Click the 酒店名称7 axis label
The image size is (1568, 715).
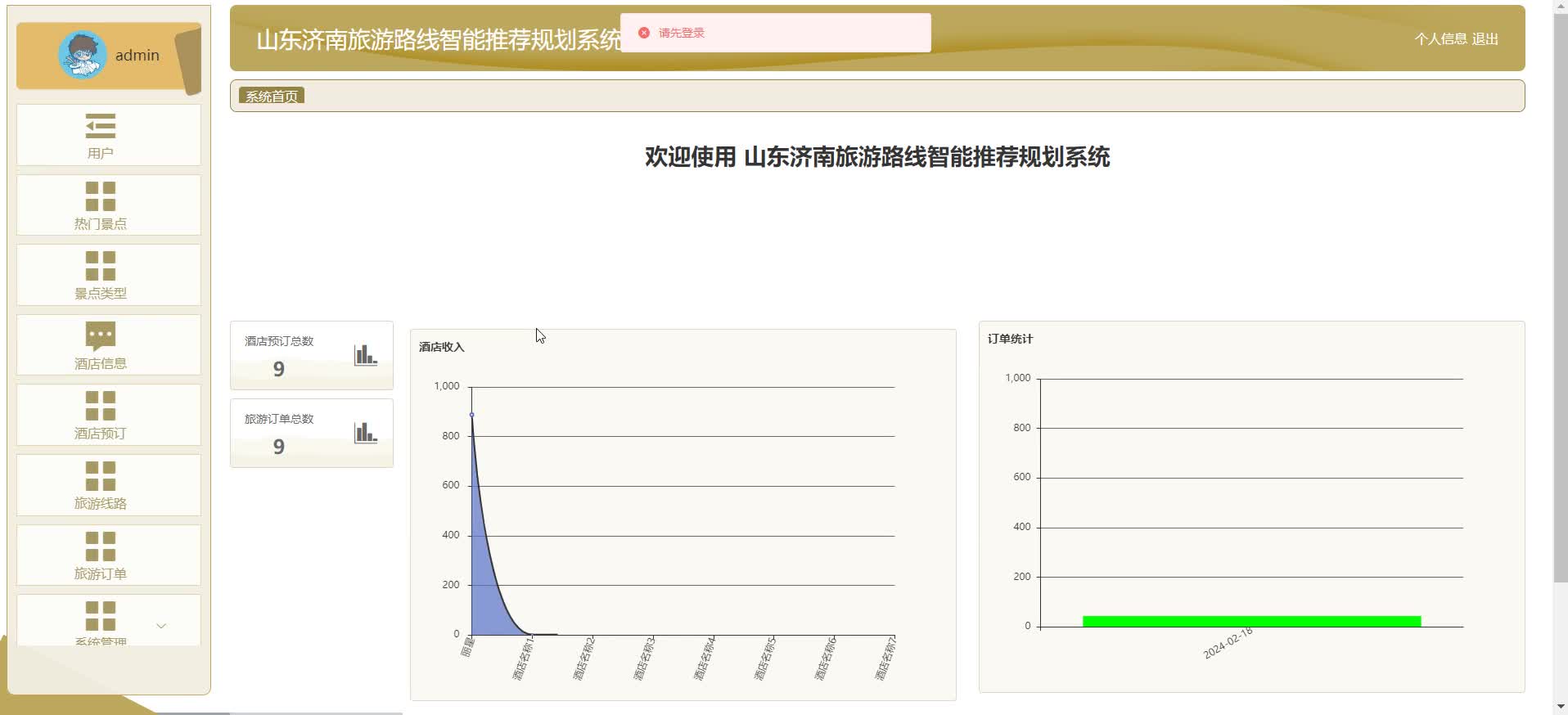[885, 659]
